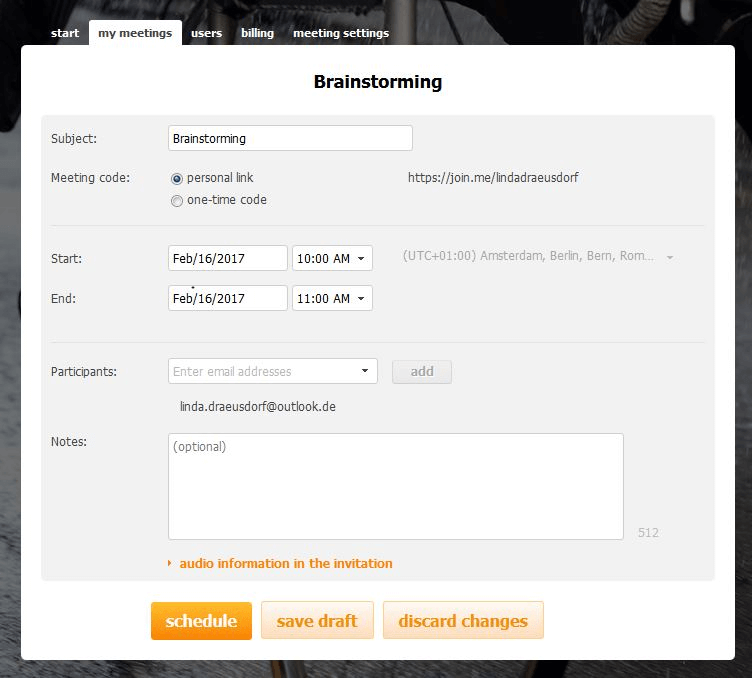Click the schedule button
Viewport: 752px width, 678px height.
tap(201, 620)
